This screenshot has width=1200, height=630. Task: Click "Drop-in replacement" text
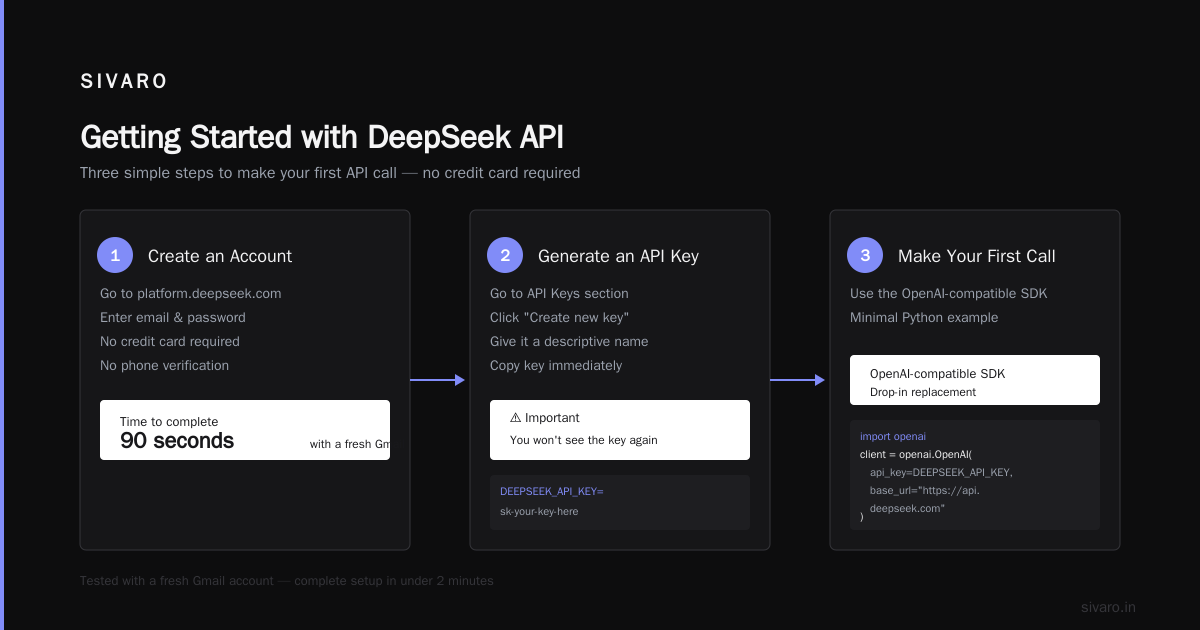[x=923, y=392]
